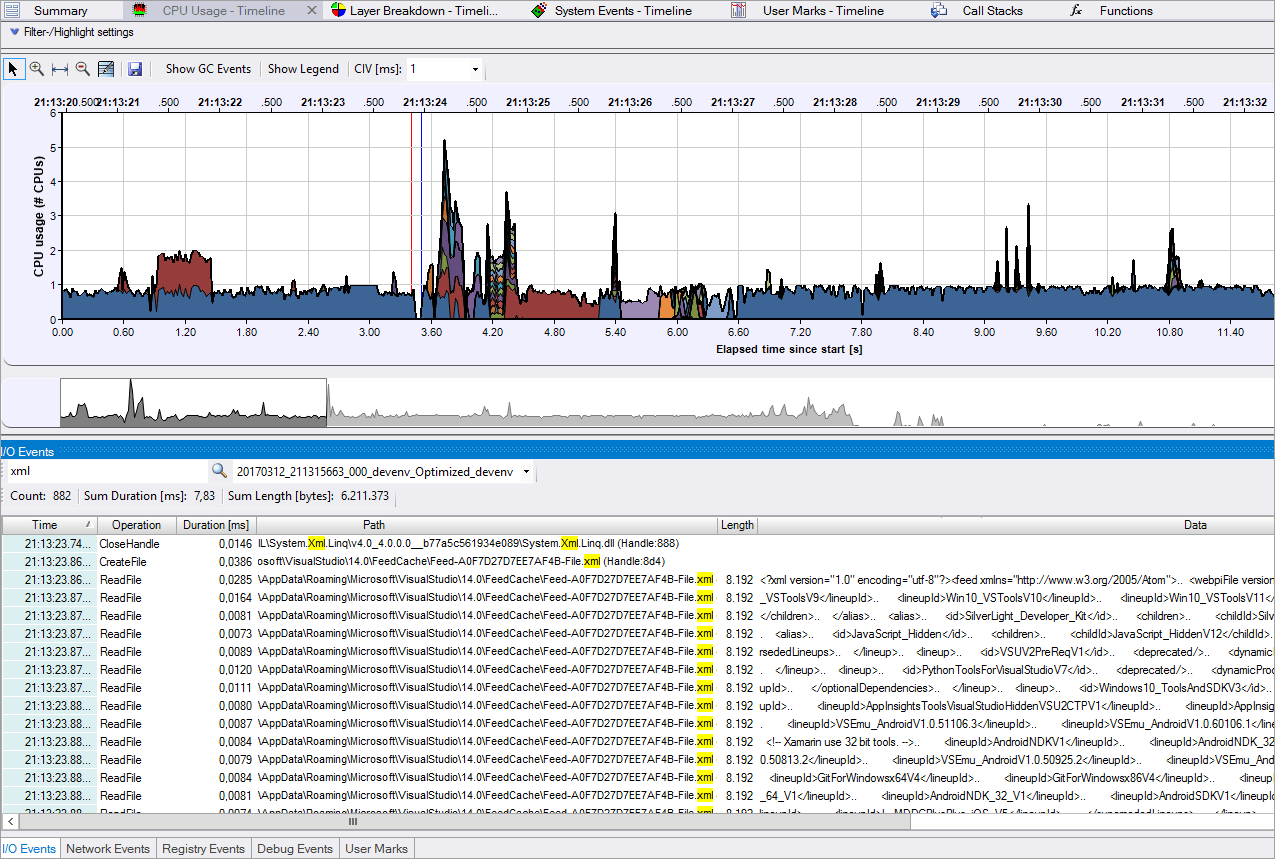The width and height of the screenshot is (1275, 859).
Task: Toggle Show Legend display
Action: click(x=303, y=69)
